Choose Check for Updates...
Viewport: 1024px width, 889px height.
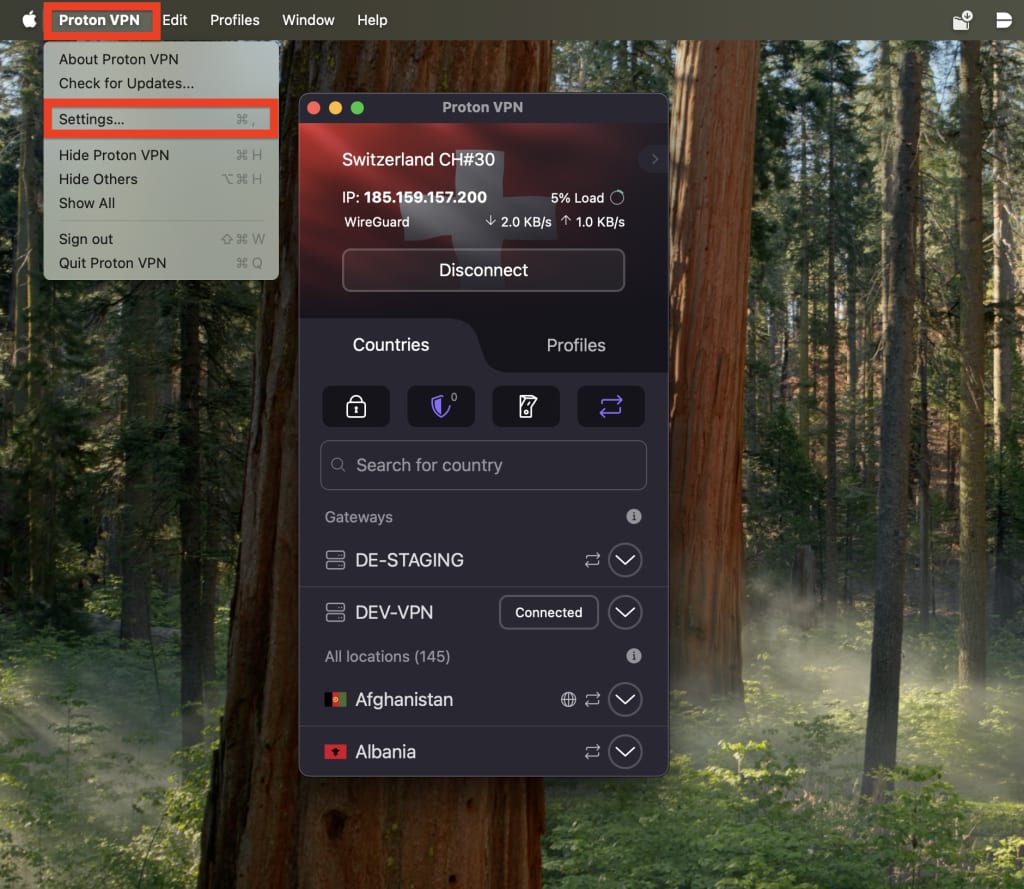point(161,84)
